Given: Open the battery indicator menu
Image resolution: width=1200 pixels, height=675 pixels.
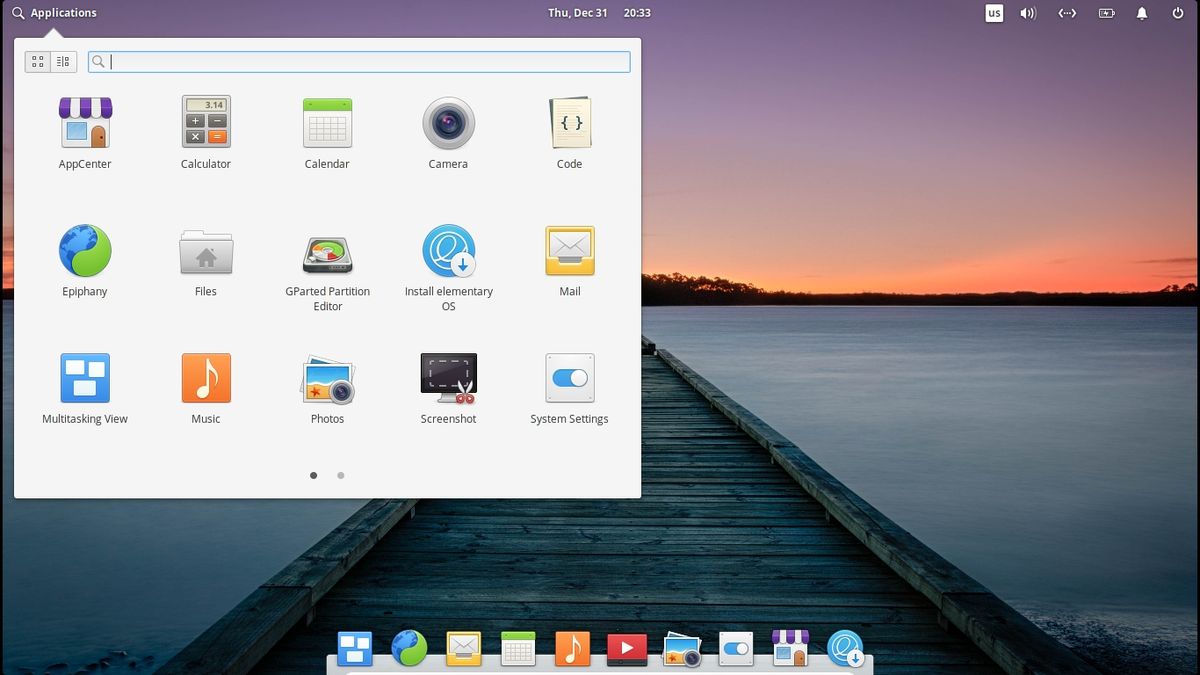Looking at the screenshot, I should tap(1105, 13).
